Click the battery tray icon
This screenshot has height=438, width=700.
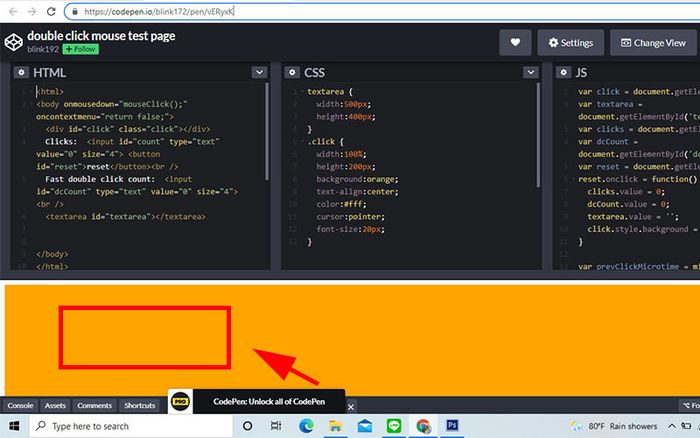pyautogui.click(x=686, y=426)
